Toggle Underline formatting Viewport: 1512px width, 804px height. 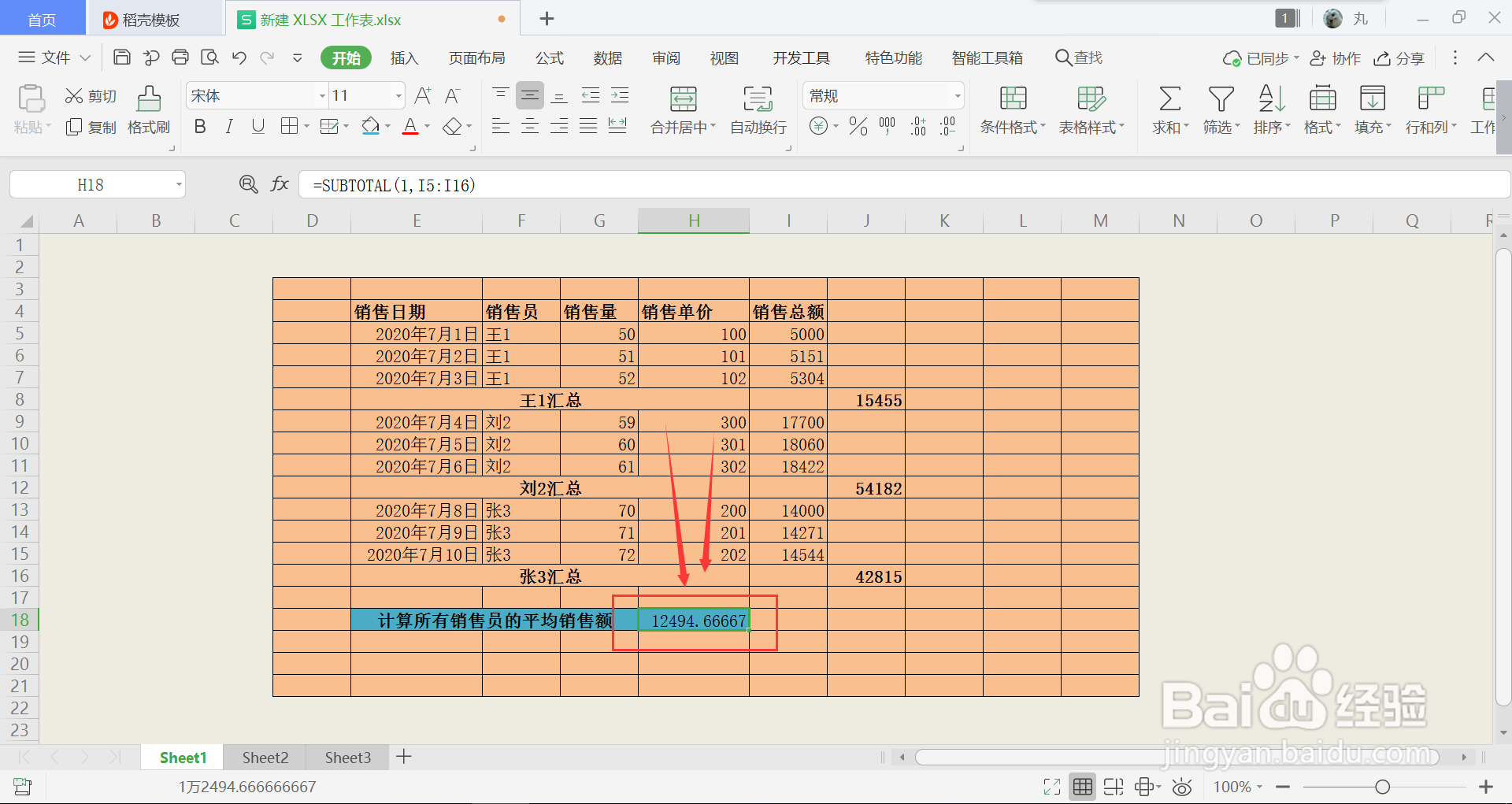[x=258, y=127]
